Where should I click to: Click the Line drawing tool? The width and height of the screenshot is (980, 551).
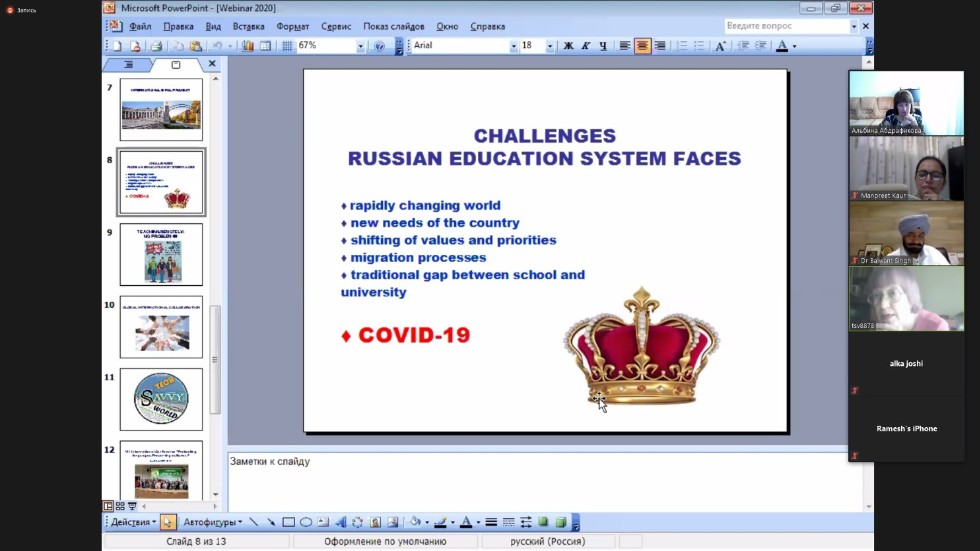(253, 522)
